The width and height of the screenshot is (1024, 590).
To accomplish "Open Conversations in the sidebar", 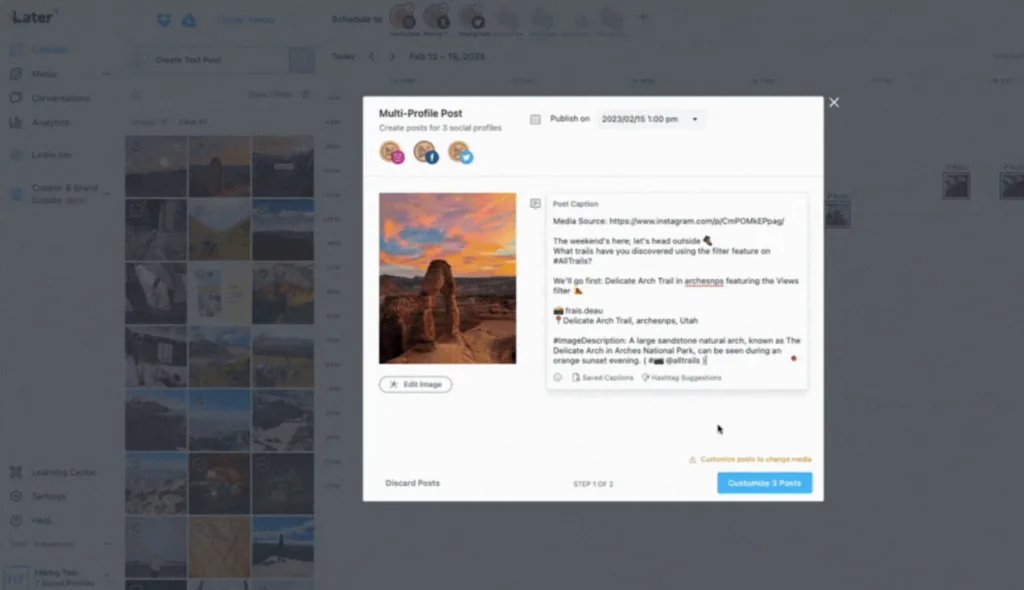I will tap(61, 98).
